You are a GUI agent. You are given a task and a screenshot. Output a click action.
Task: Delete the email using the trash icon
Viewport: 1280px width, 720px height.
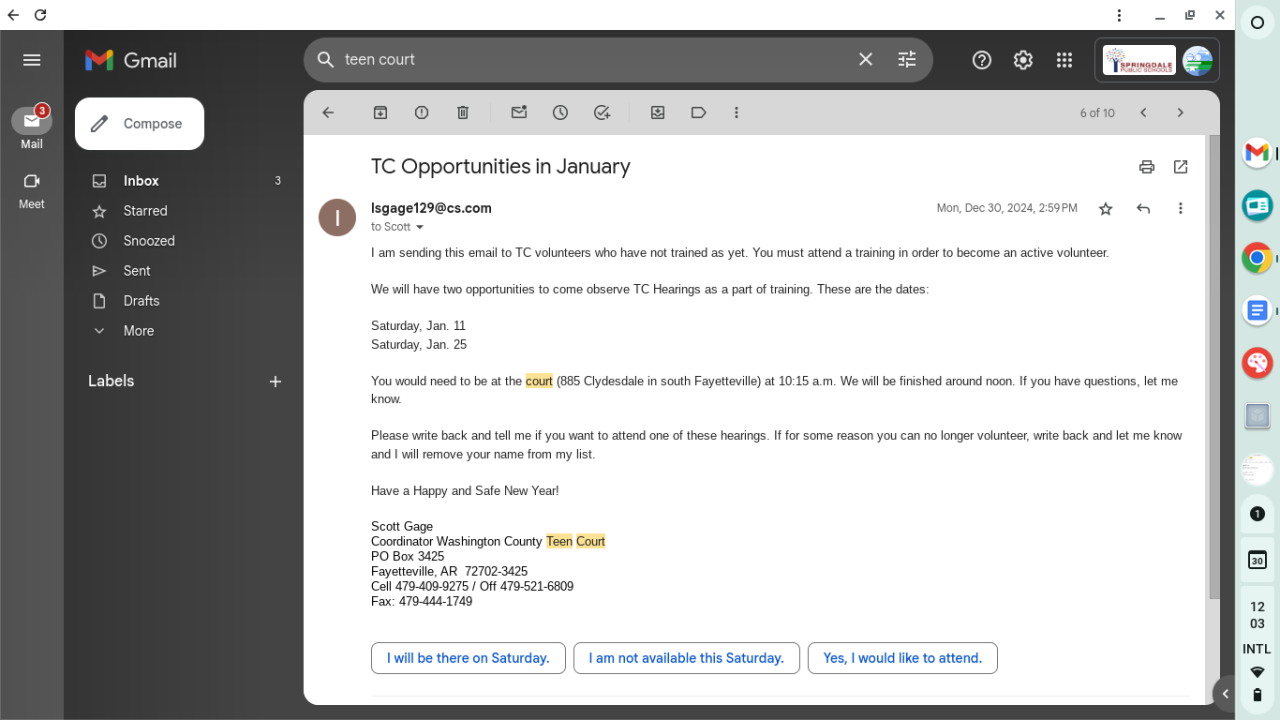462,113
